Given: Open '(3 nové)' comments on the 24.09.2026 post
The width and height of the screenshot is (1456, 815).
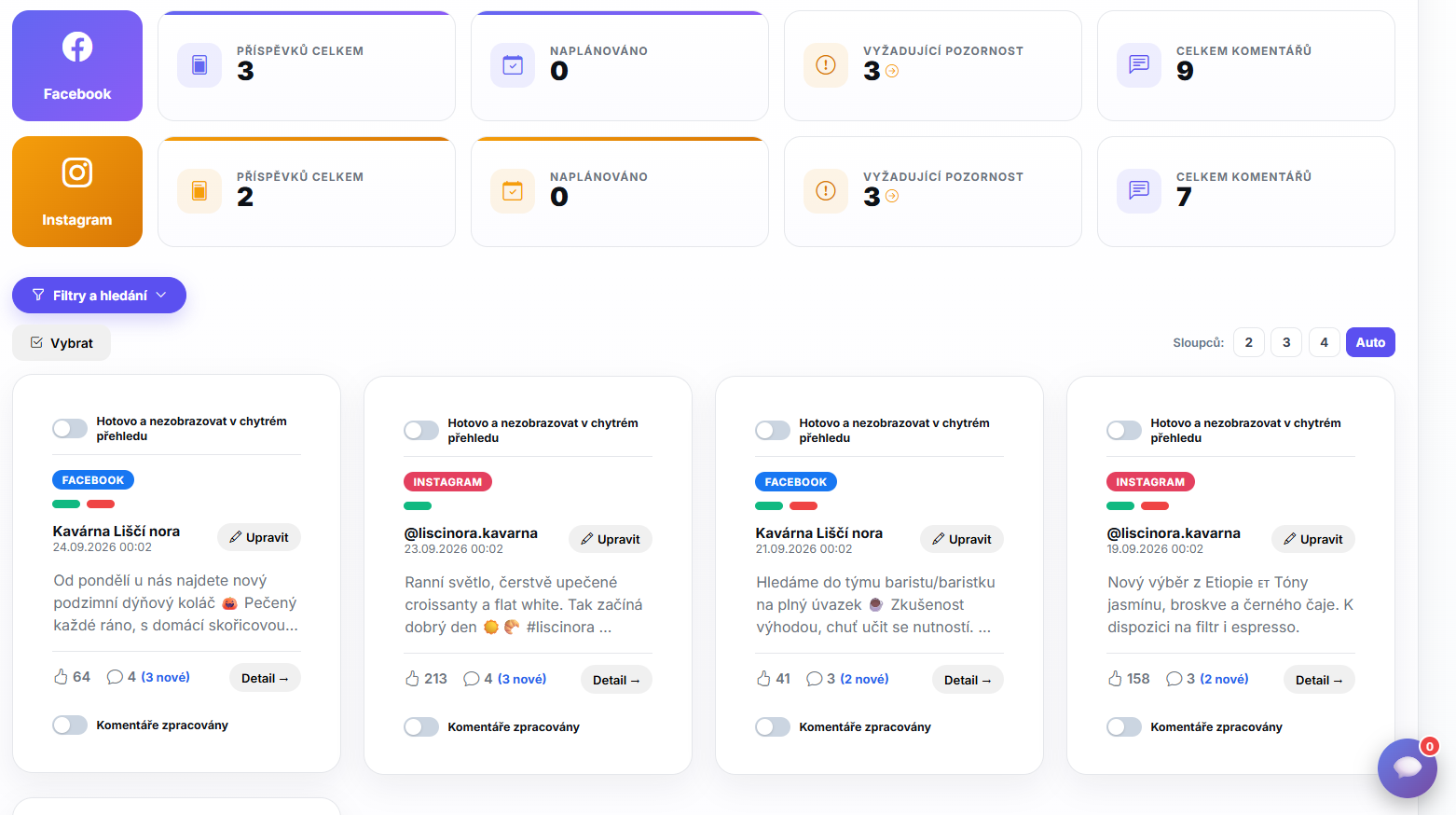Looking at the screenshot, I should click(166, 677).
